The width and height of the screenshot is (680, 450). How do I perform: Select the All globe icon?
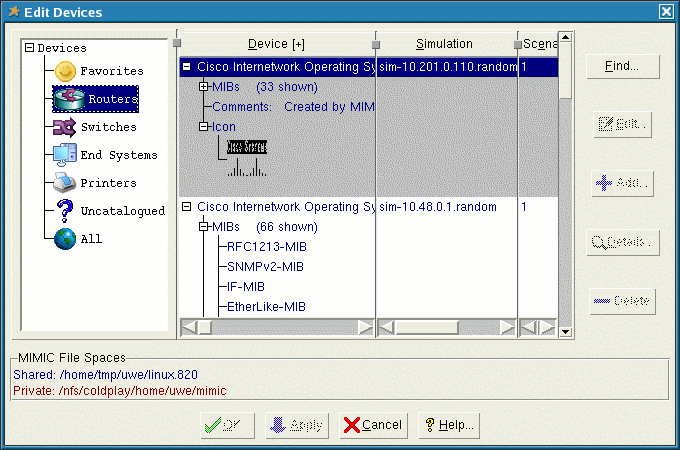pyautogui.click(x=65, y=239)
